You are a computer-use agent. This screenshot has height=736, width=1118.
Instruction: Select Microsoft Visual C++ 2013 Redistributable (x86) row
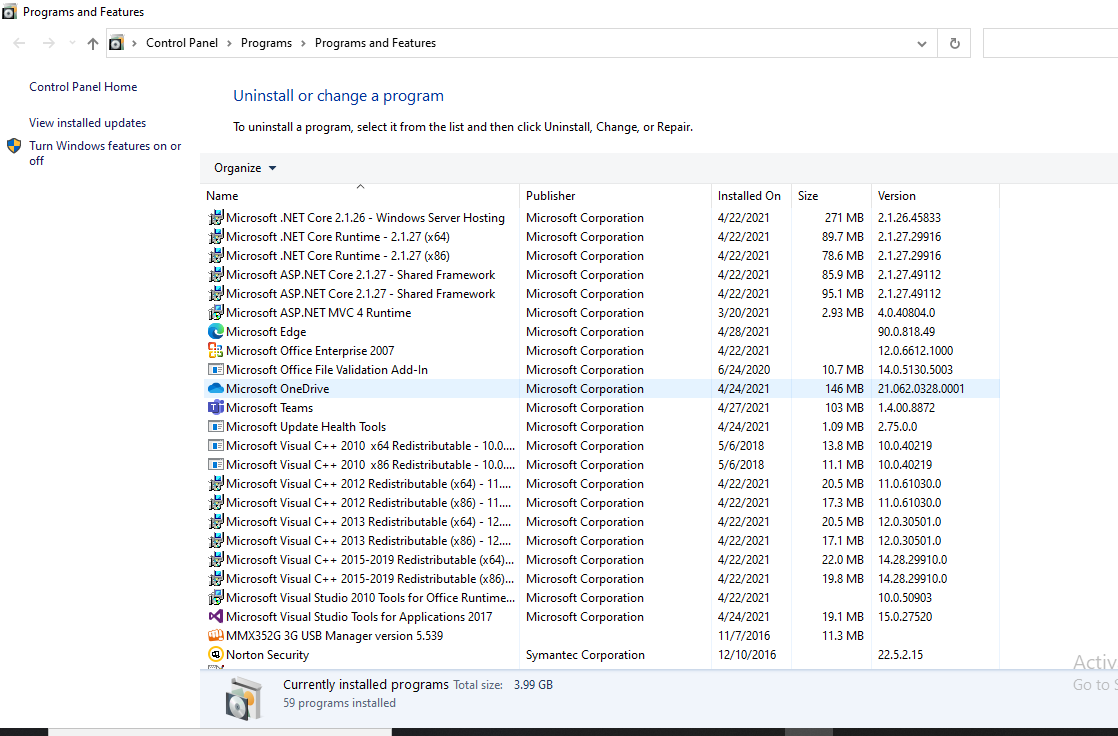600,541
